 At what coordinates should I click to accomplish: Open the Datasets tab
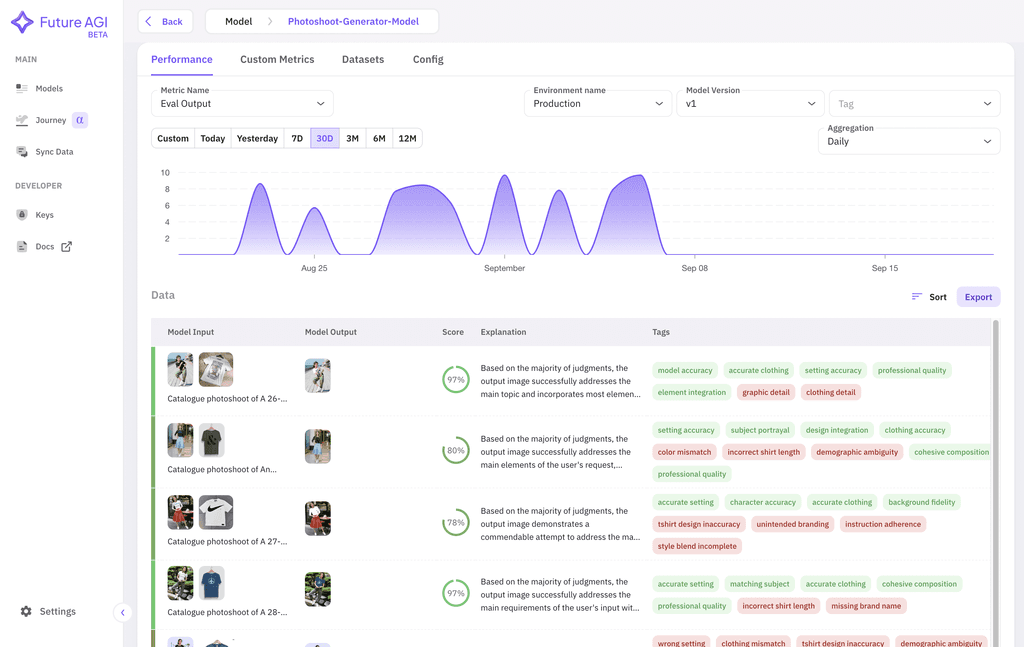(362, 59)
